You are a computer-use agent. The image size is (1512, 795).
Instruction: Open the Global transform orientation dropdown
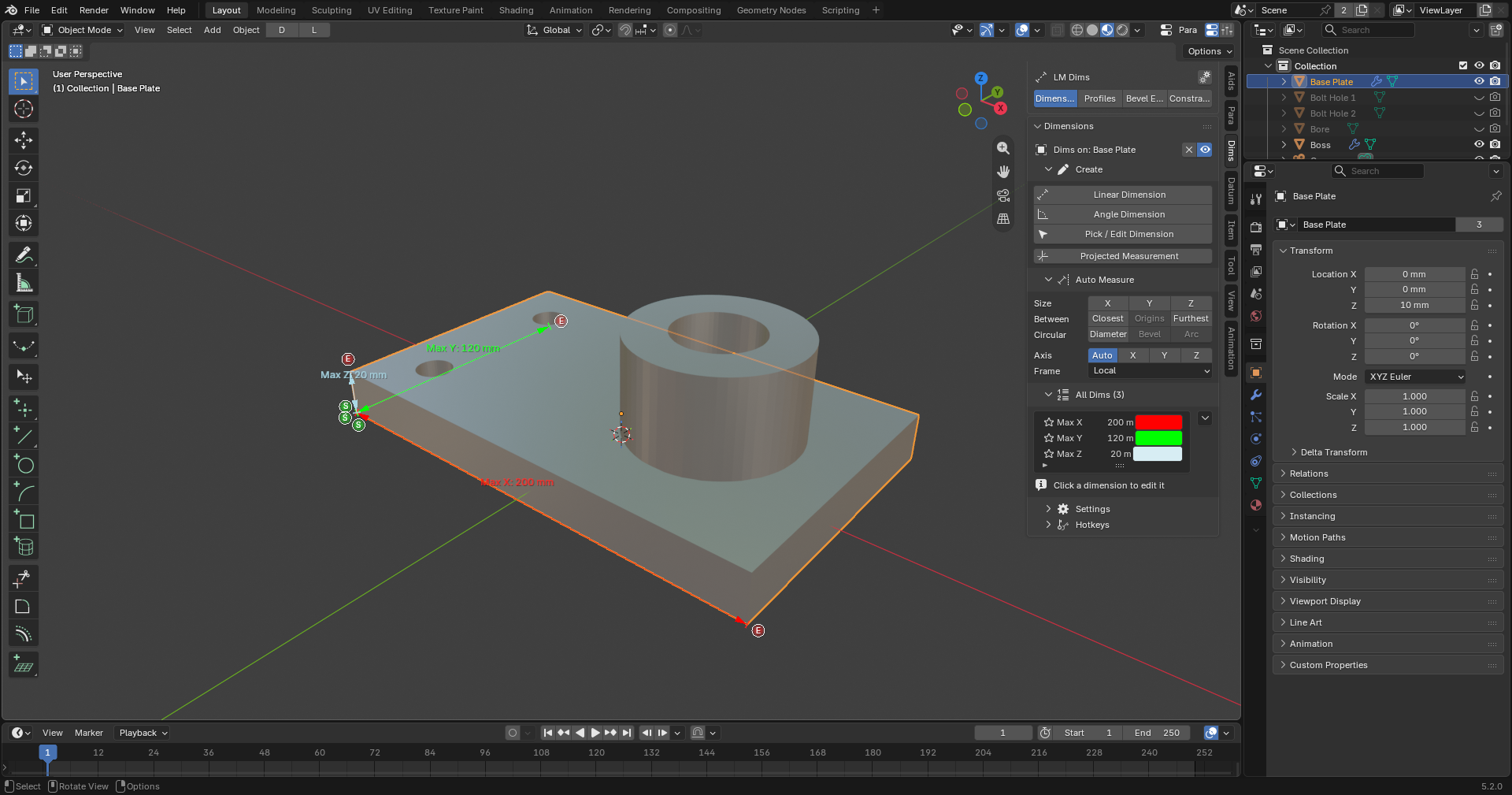555,30
